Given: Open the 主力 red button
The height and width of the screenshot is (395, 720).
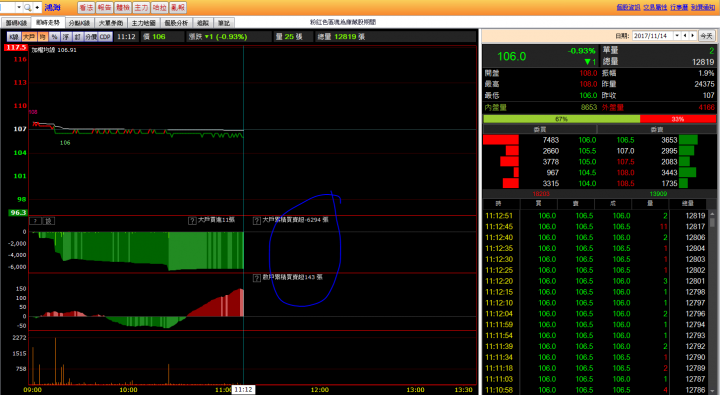Looking at the screenshot, I should (x=141, y=7).
